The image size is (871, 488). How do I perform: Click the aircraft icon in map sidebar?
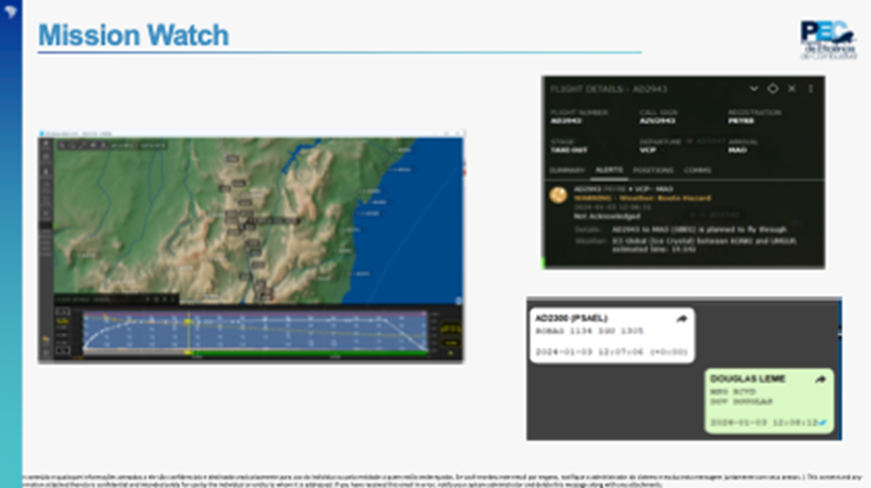(46, 172)
